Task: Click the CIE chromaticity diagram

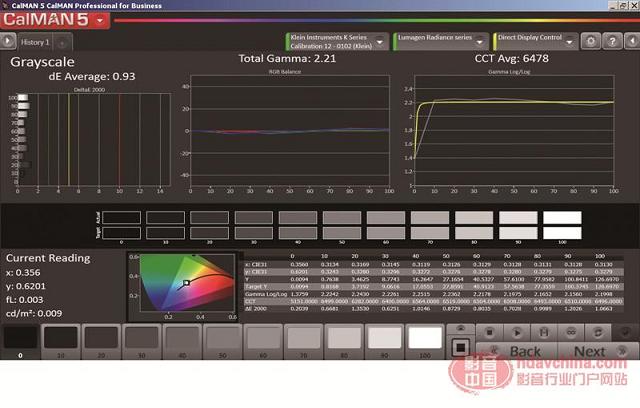Action: point(182,287)
